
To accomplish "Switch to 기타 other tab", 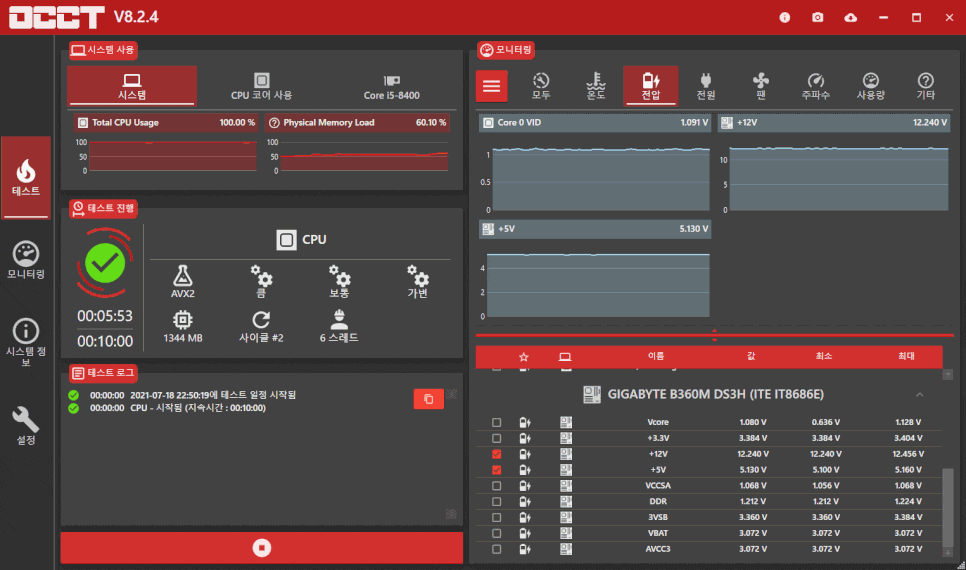I will click(x=925, y=86).
